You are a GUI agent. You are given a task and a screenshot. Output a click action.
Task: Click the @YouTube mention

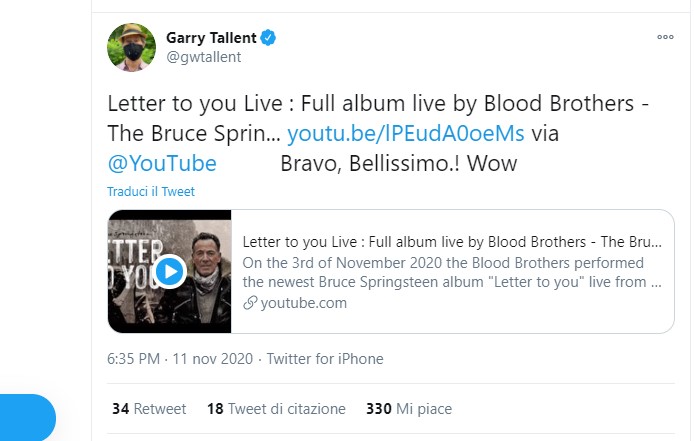coord(162,162)
